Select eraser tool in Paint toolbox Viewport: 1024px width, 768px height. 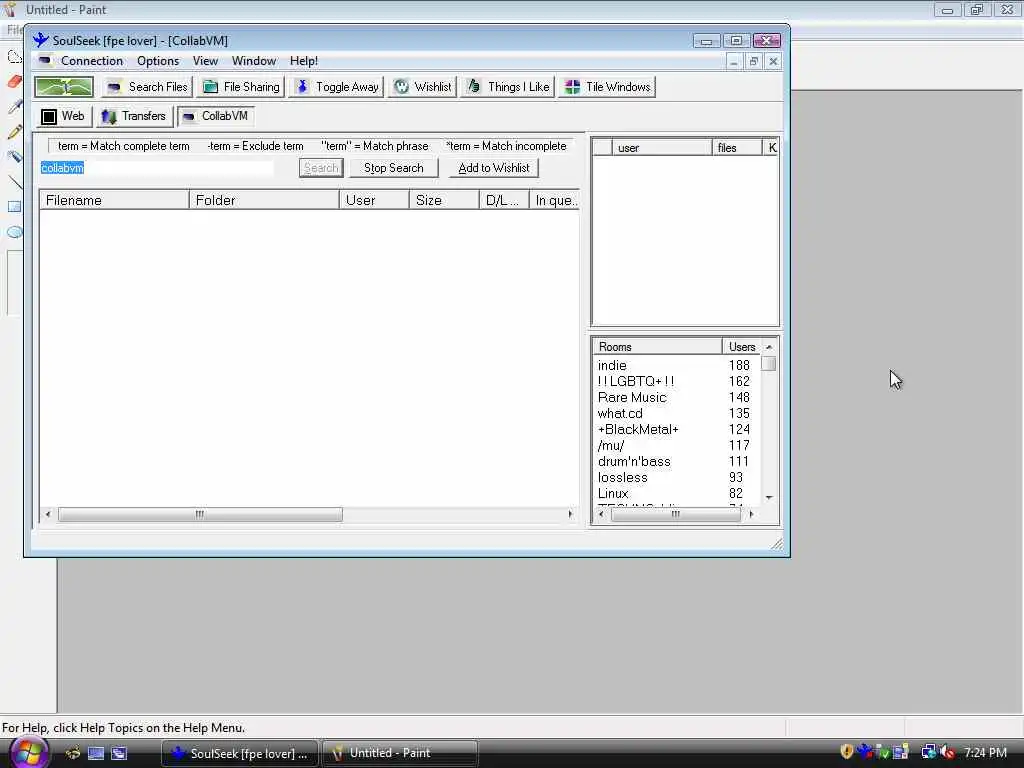[x=14, y=82]
